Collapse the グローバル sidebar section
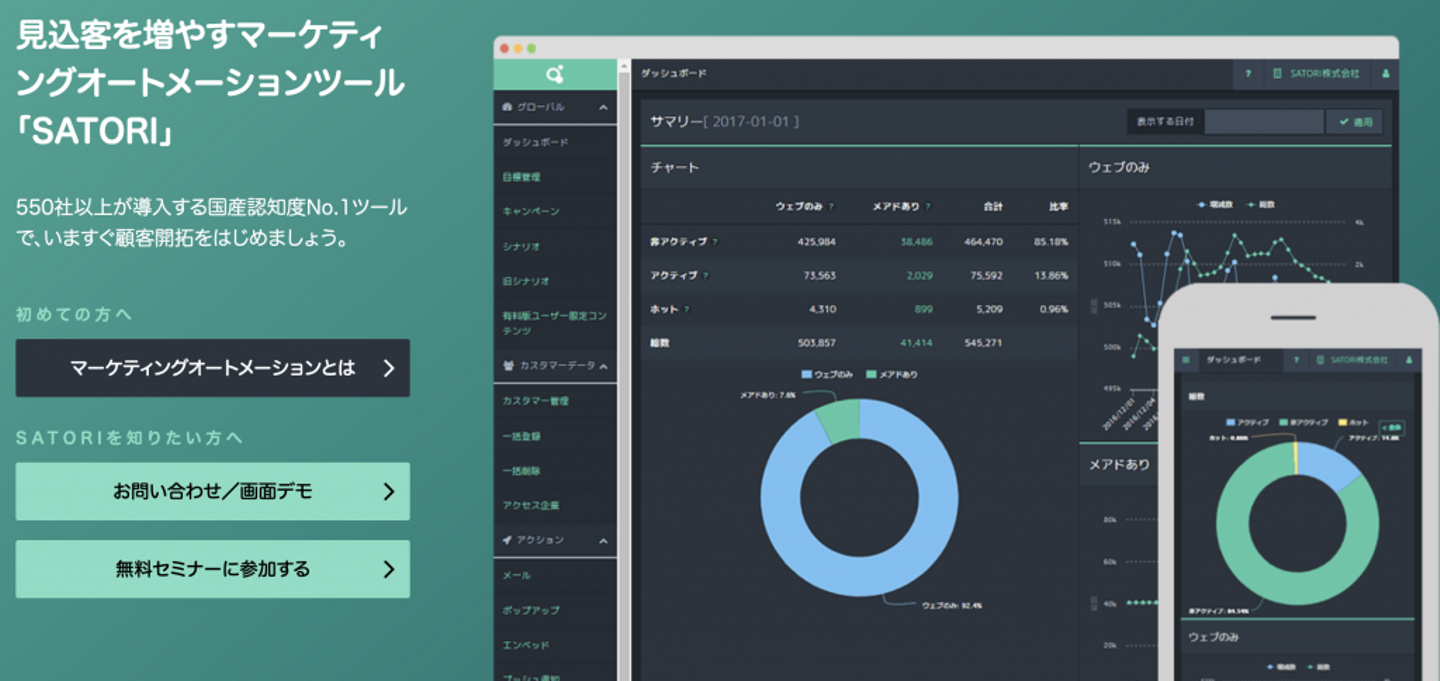The height and width of the screenshot is (681, 1440). click(x=603, y=107)
